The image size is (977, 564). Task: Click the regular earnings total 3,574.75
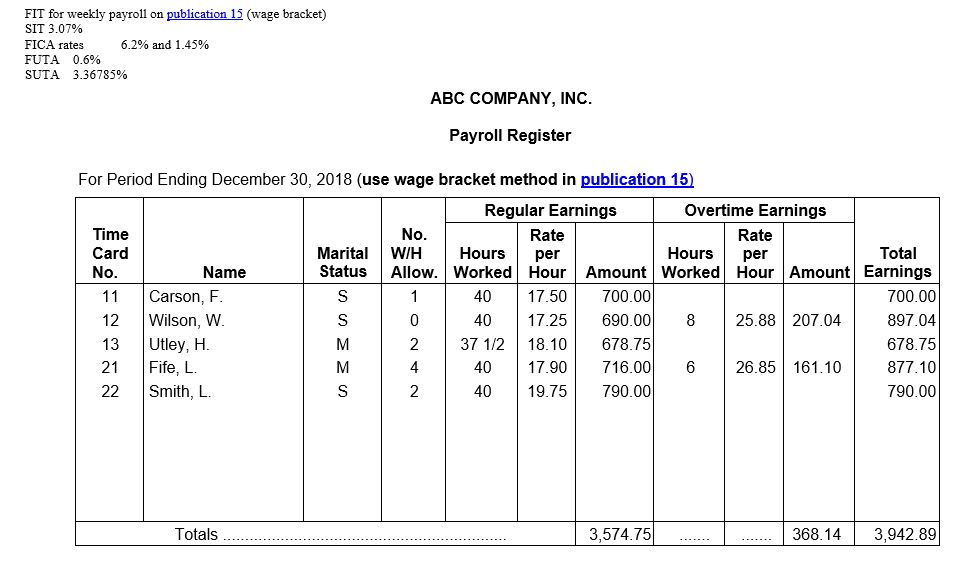tap(620, 534)
